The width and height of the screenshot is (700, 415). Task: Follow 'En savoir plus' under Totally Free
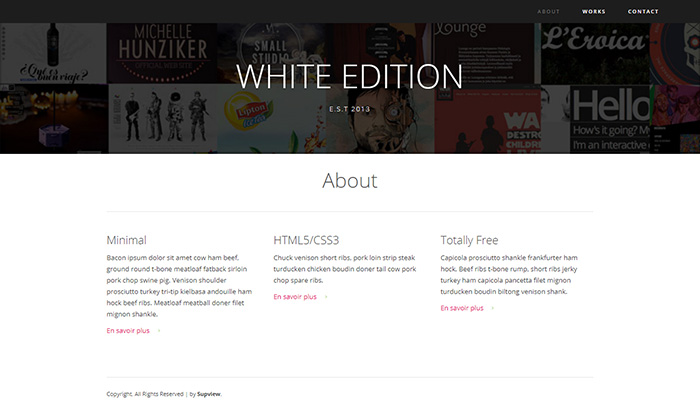click(462, 308)
